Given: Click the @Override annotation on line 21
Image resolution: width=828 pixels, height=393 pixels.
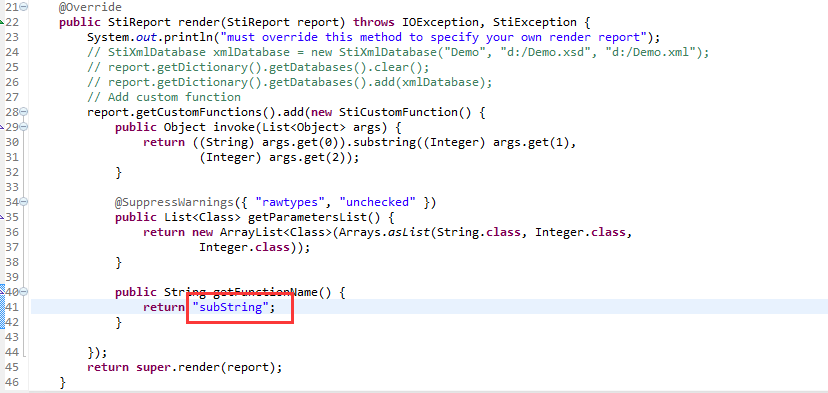Looking at the screenshot, I should point(90,7).
